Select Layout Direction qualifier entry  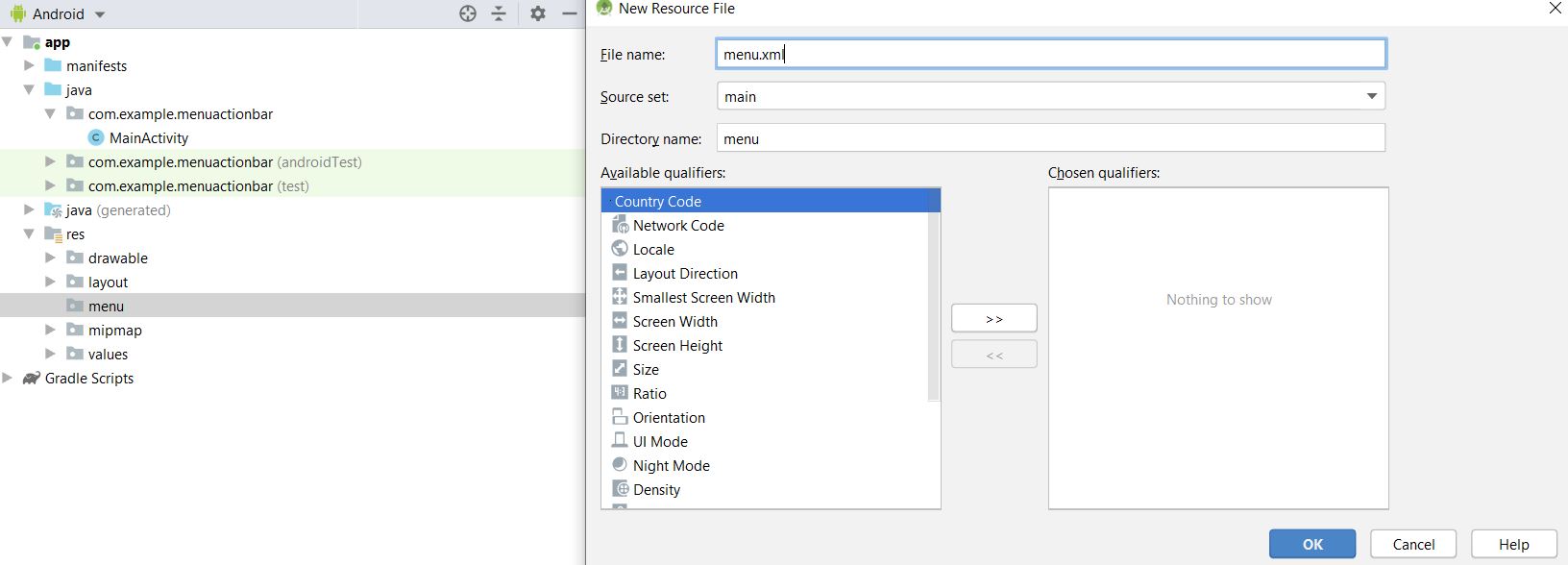point(685,273)
